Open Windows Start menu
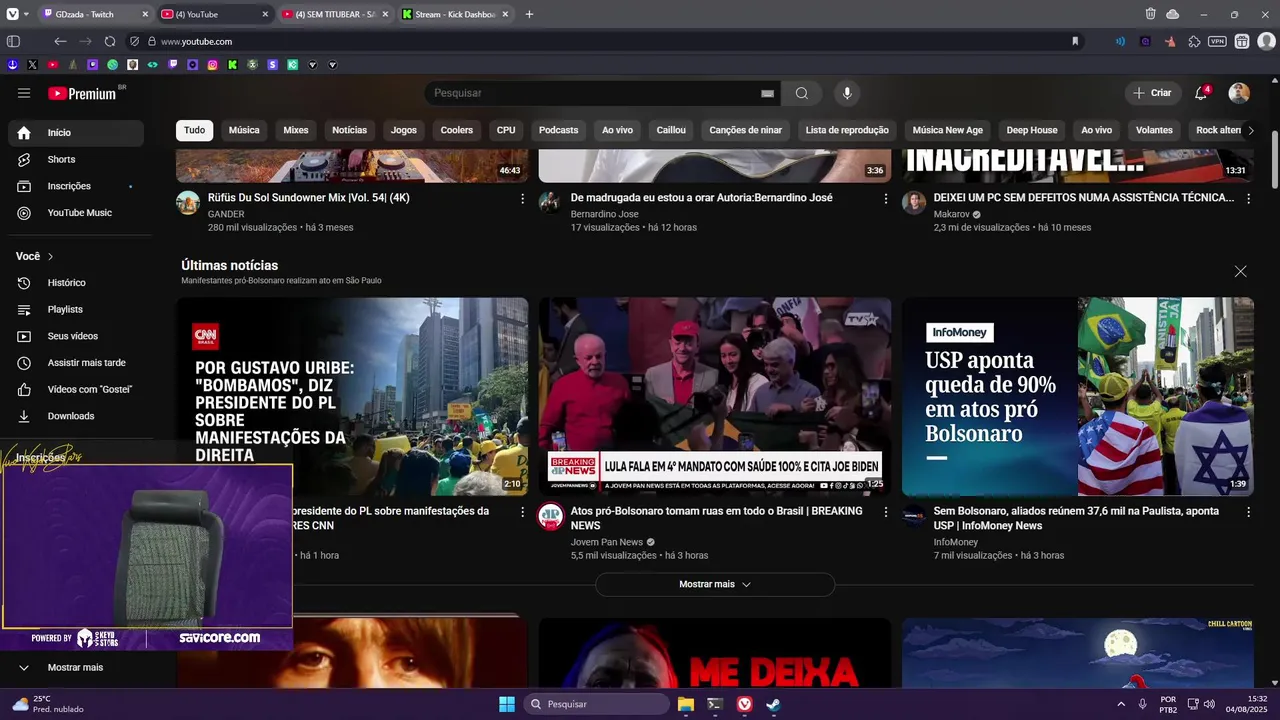 tap(507, 704)
